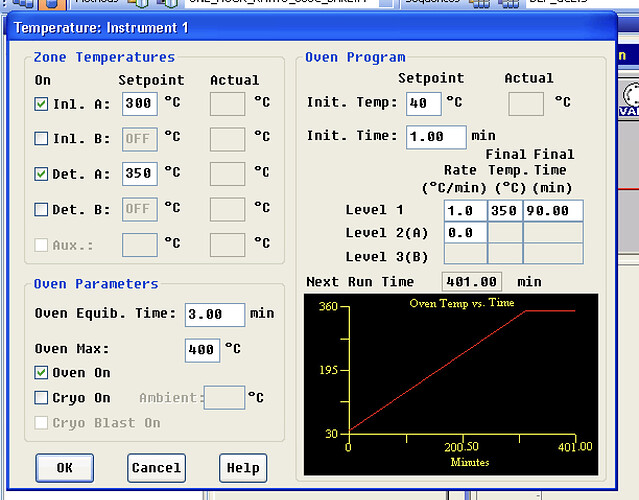Screen dimensions: 639x500
Task: Click the Level 2(A) Rate cell
Action: pos(465,233)
